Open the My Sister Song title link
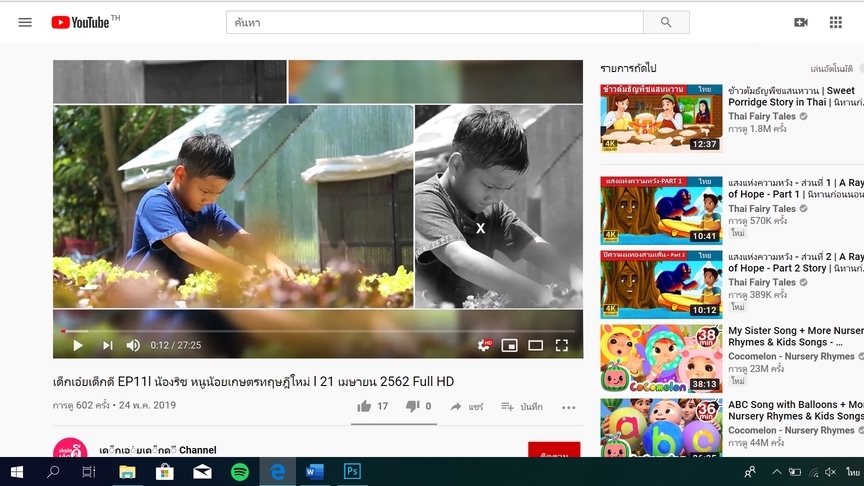The height and width of the screenshot is (486, 864). pyautogui.click(x=796, y=336)
